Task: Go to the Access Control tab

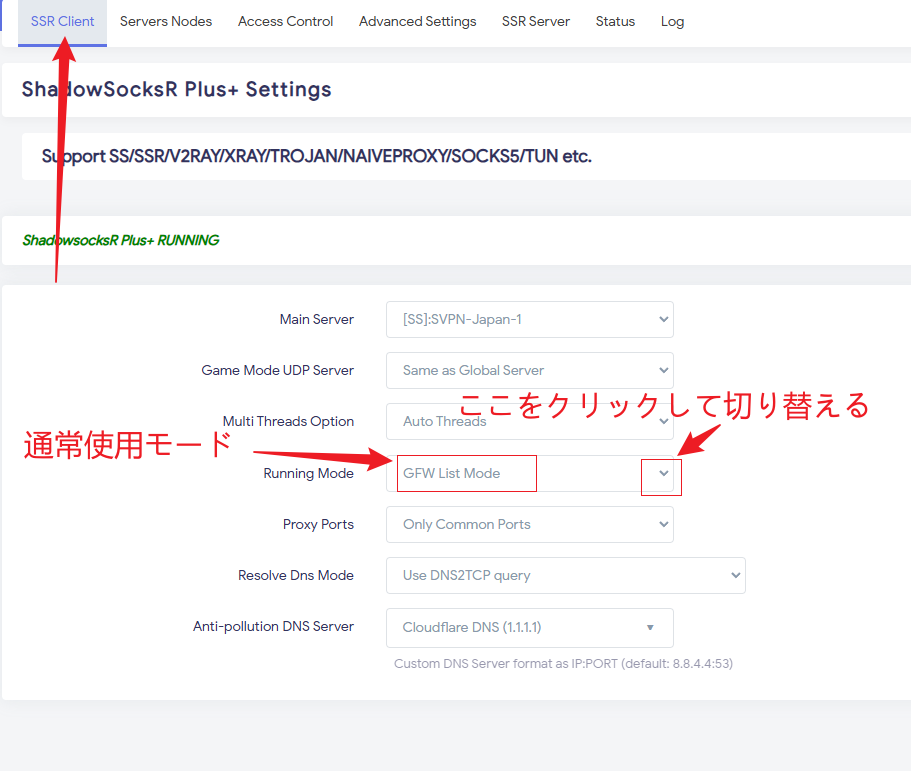Action: click(285, 21)
